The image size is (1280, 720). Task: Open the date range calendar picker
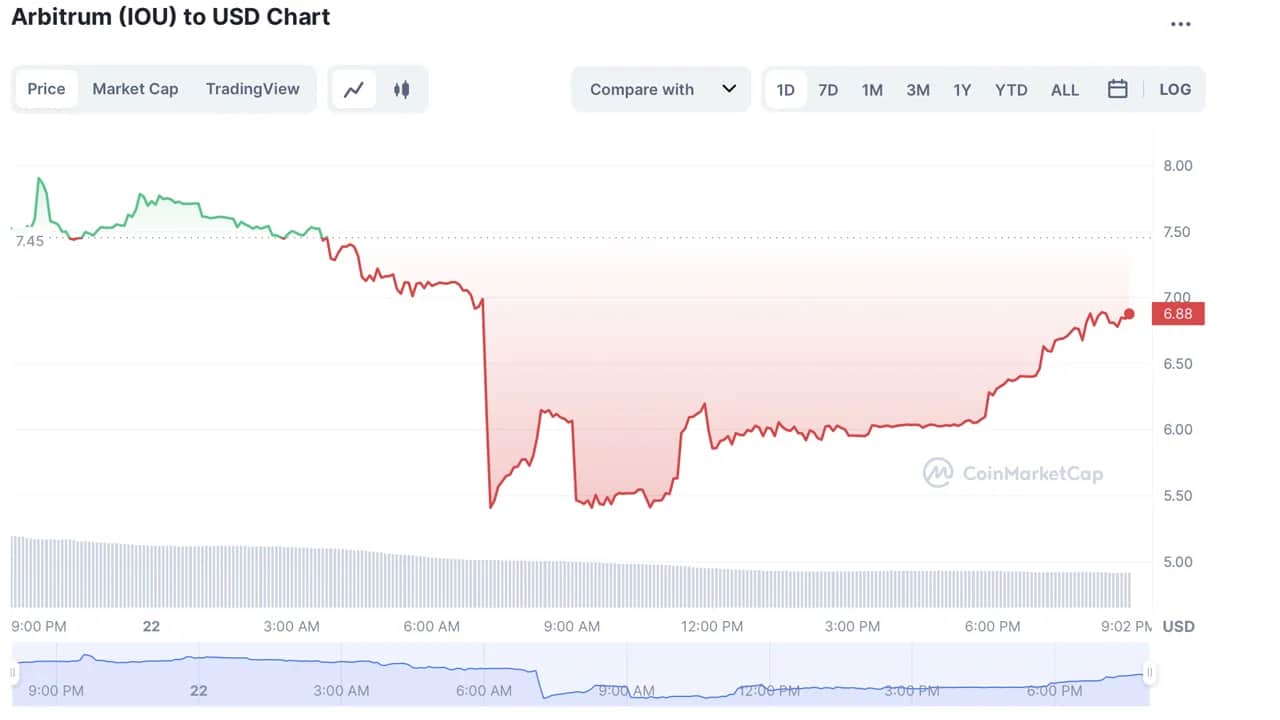[x=1117, y=89]
